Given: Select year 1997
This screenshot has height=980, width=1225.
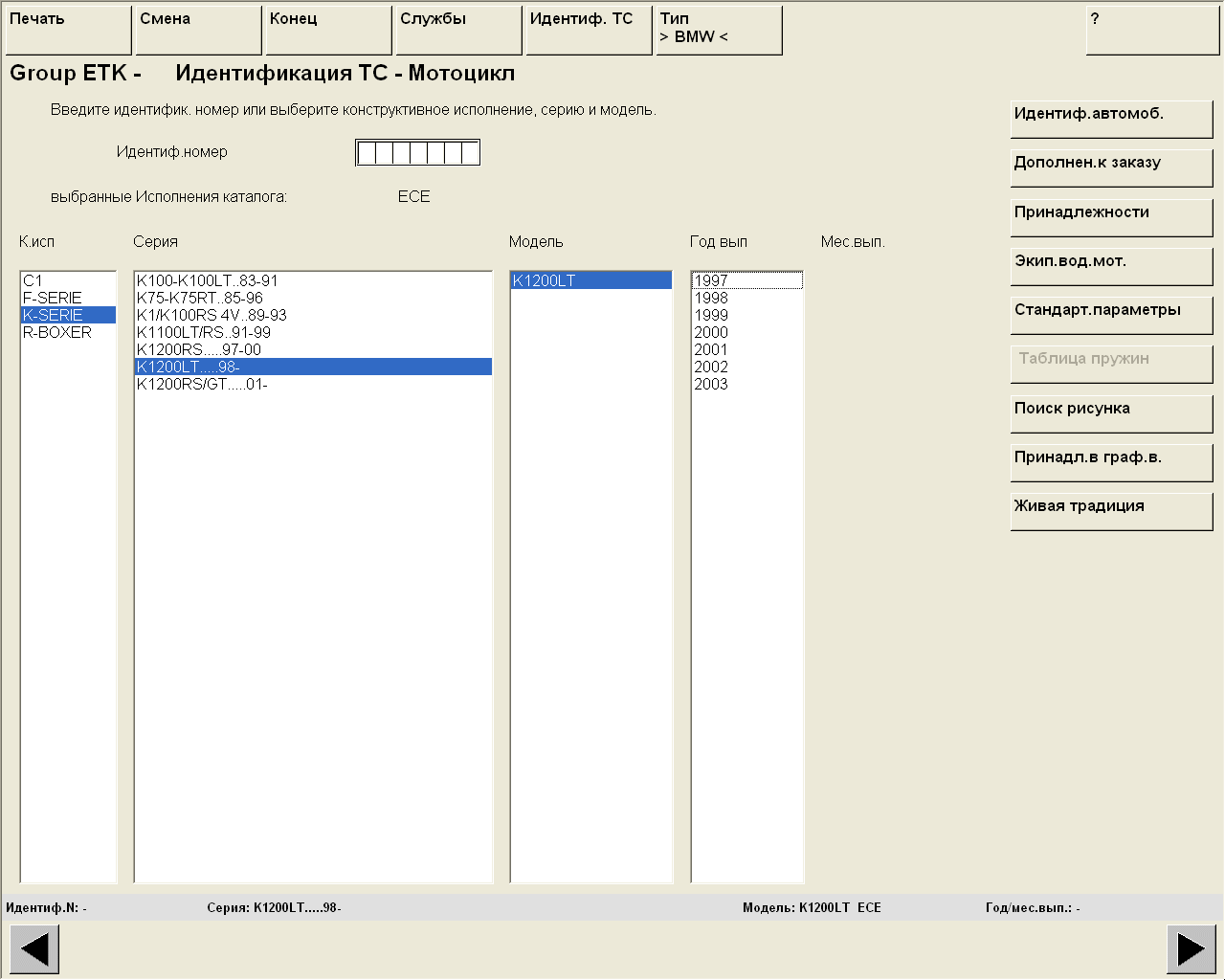Looking at the screenshot, I should [747, 280].
